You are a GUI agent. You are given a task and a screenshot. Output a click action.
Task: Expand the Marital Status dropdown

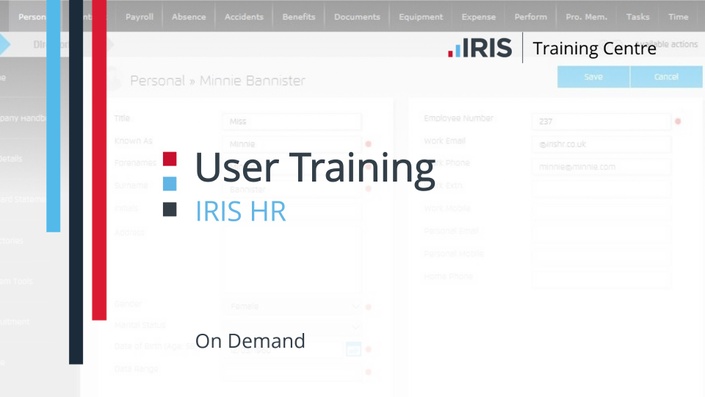292,326
